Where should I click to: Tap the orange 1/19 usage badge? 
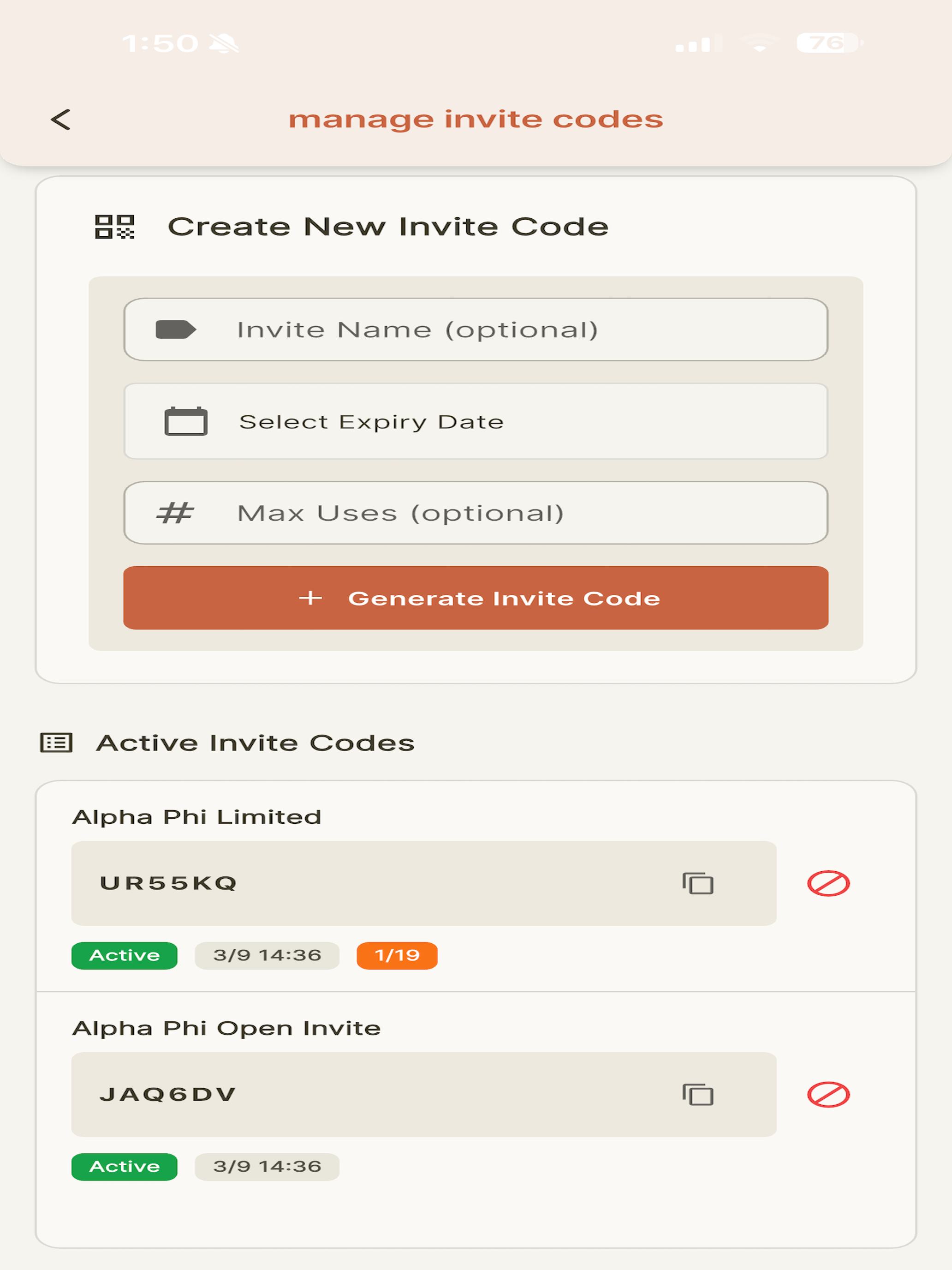(397, 955)
